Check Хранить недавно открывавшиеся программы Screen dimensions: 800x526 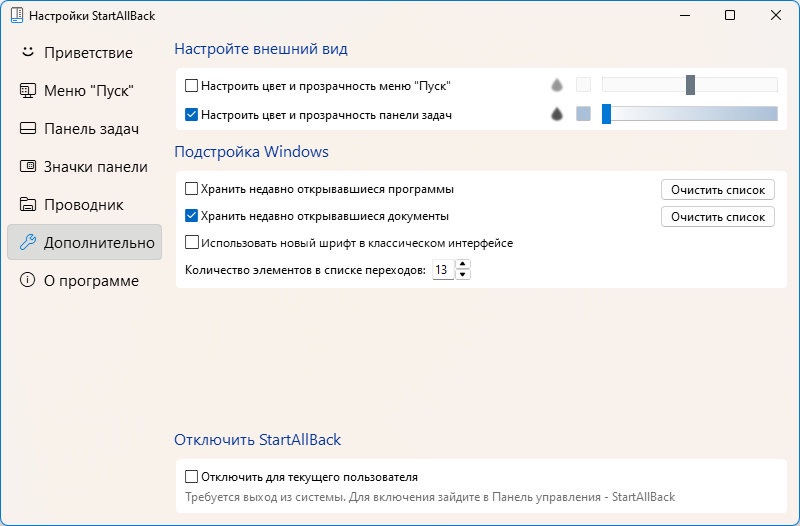point(191,189)
